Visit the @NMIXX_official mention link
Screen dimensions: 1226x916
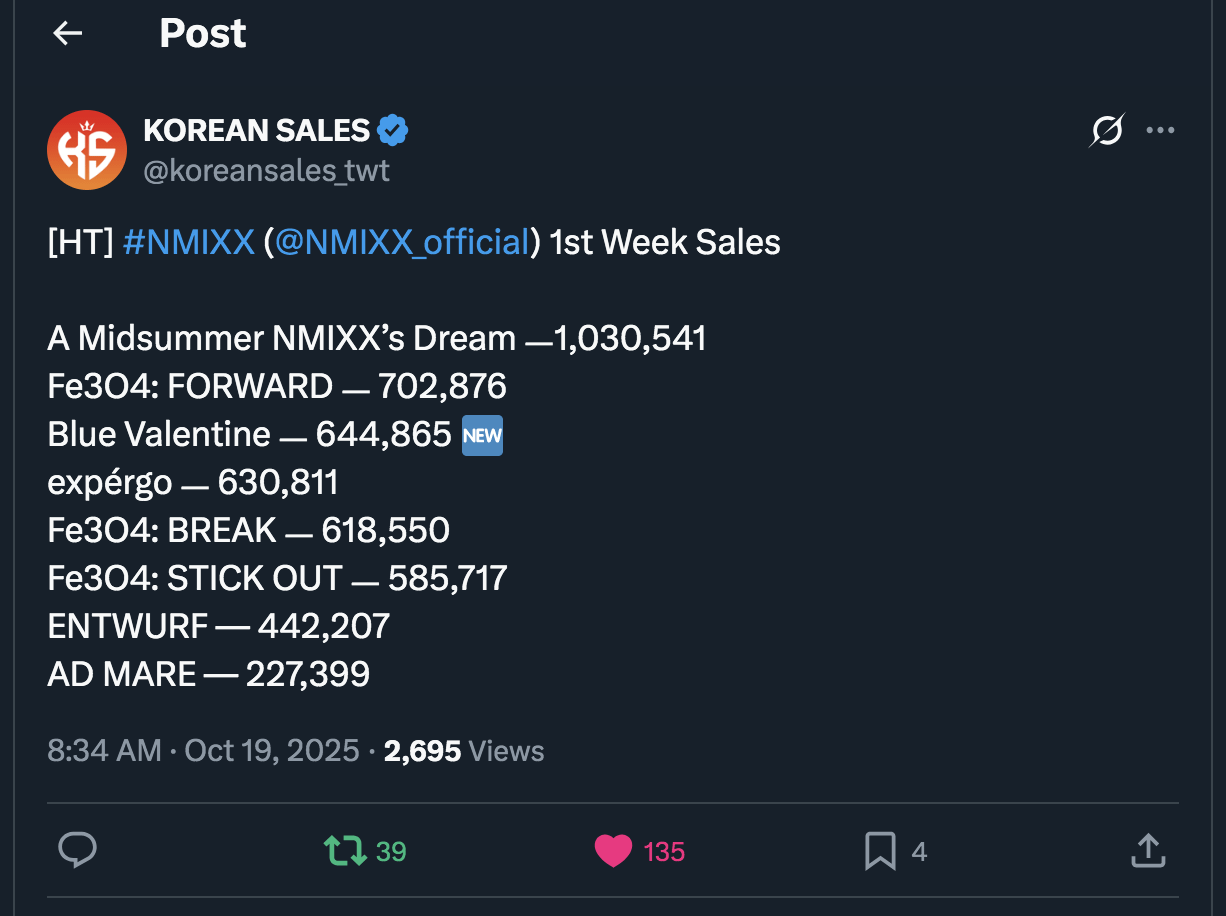pos(401,242)
